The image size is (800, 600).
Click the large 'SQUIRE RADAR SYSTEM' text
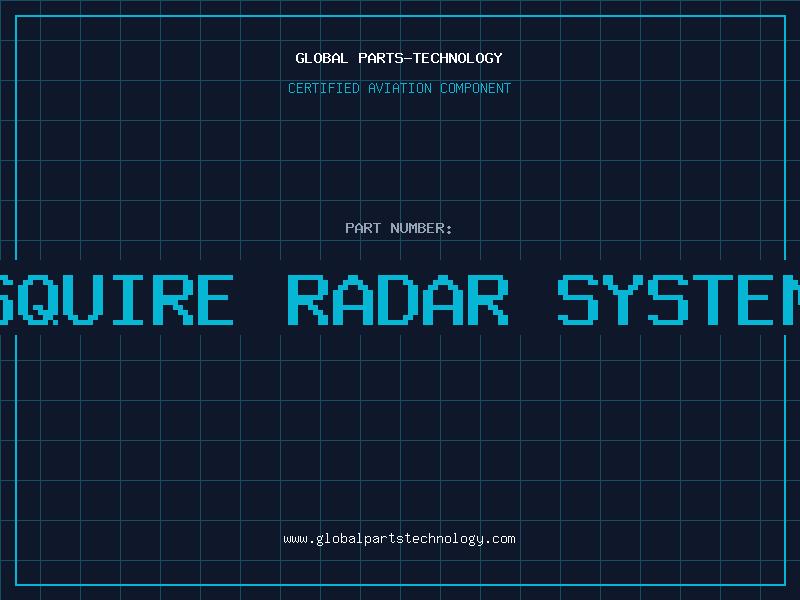tap(400, 299)
